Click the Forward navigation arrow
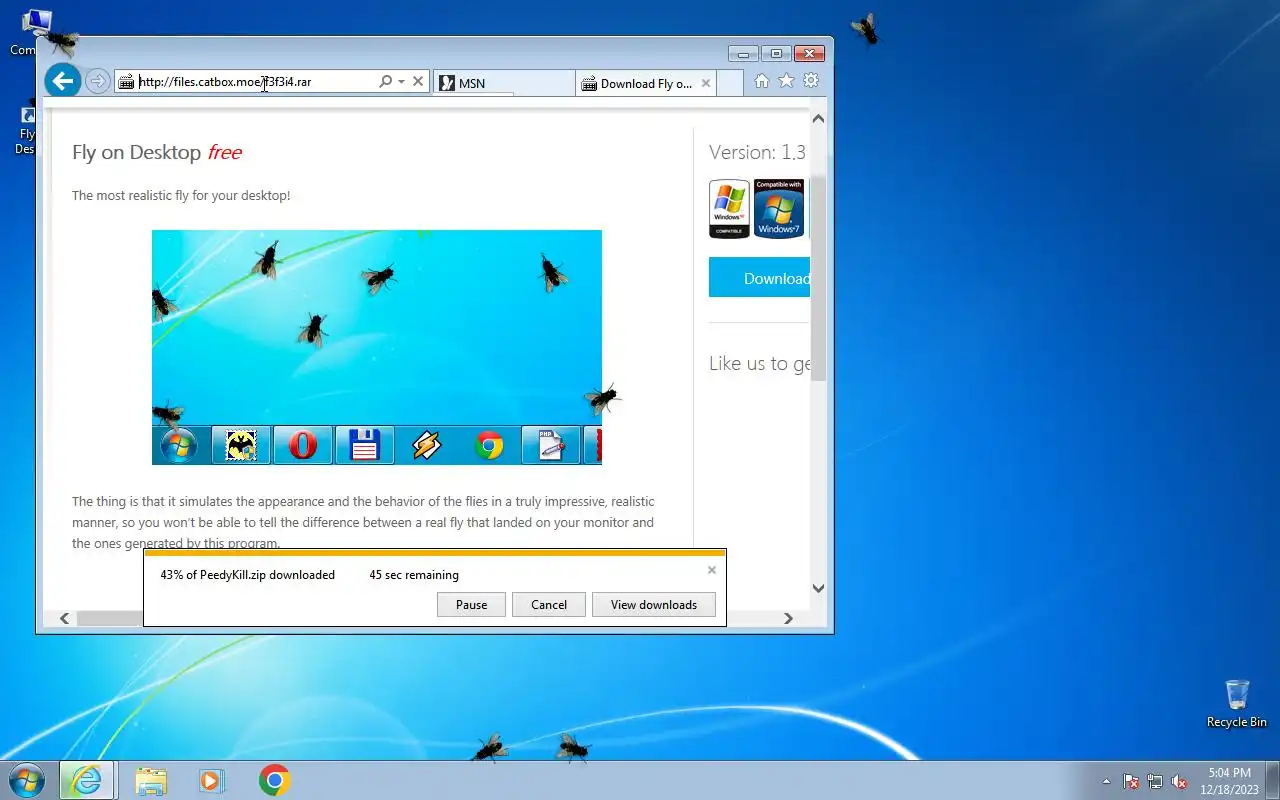Image resolution: width=1280 pixels, height=800 pixels. (x=97, y=81)
